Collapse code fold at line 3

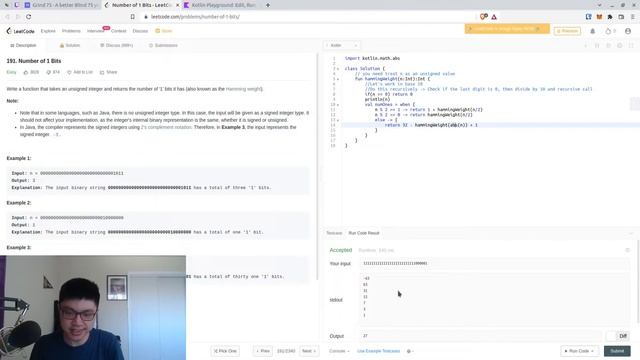[x=338, y=69]
